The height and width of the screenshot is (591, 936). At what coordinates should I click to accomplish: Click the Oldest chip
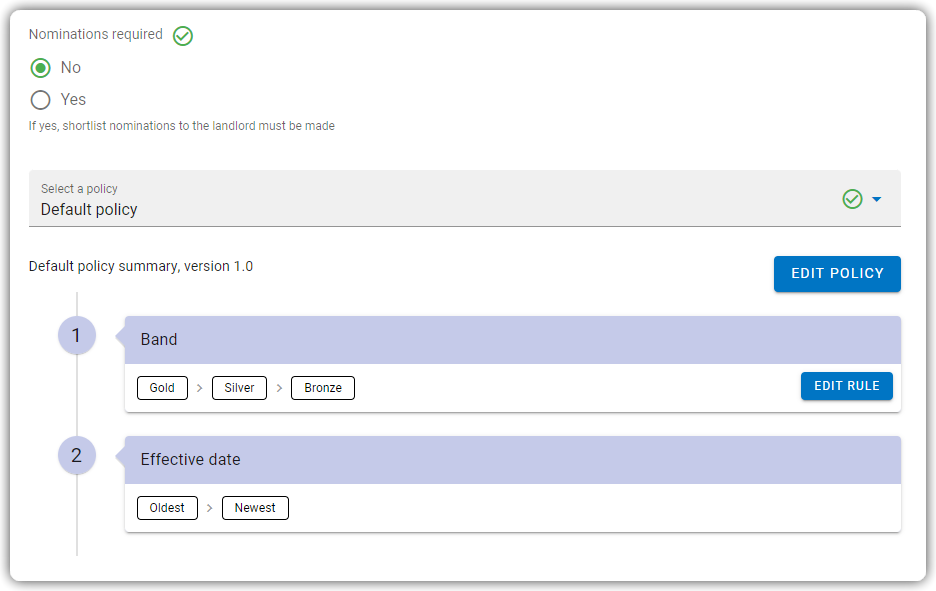pyautogui.click(x=167, y=508)
